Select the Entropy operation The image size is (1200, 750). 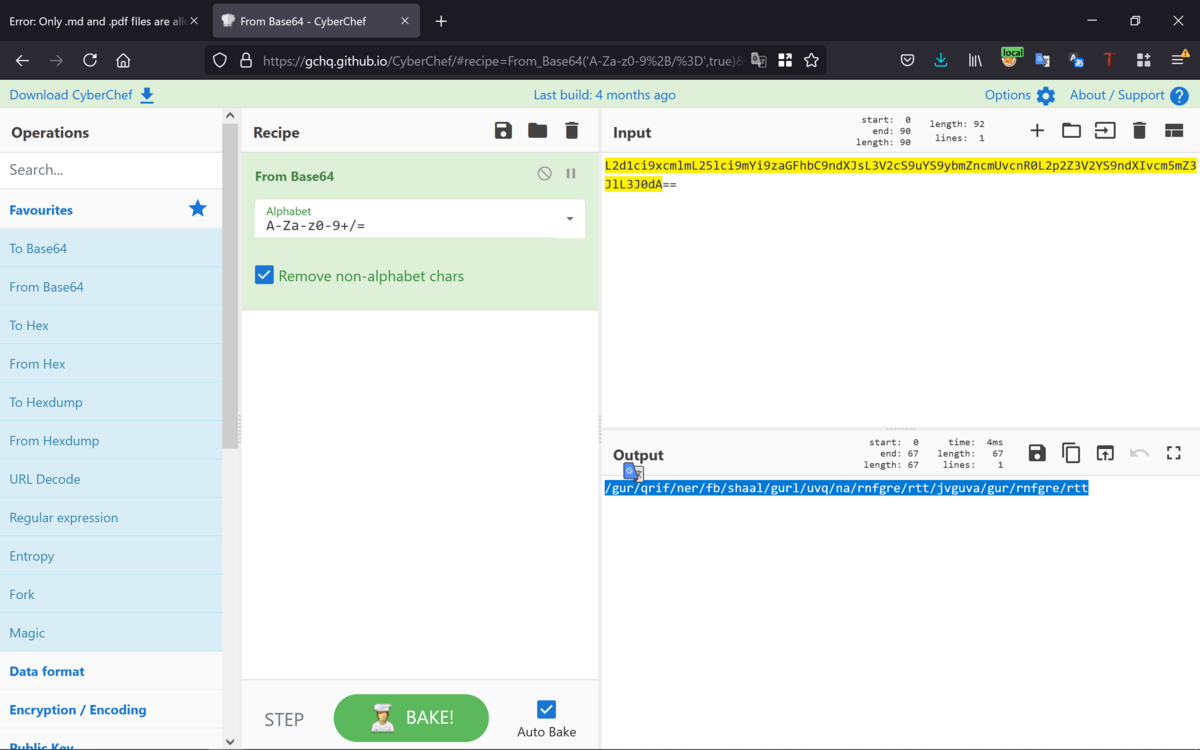[111, 556]
